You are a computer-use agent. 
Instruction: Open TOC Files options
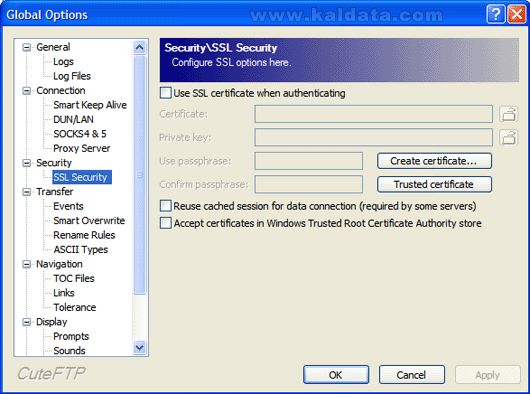click(x=74, y=278)
